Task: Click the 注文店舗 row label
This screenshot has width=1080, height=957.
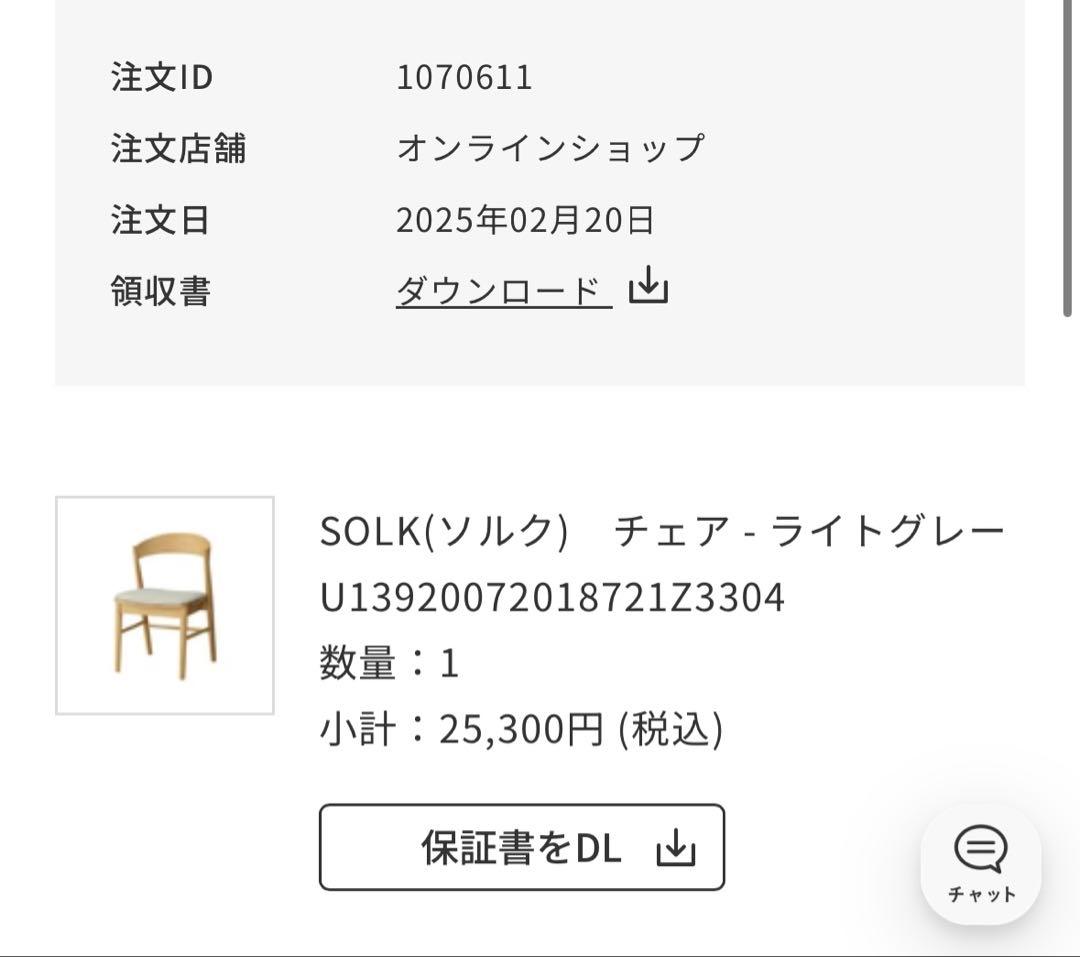Action: [x=179, y=148]
